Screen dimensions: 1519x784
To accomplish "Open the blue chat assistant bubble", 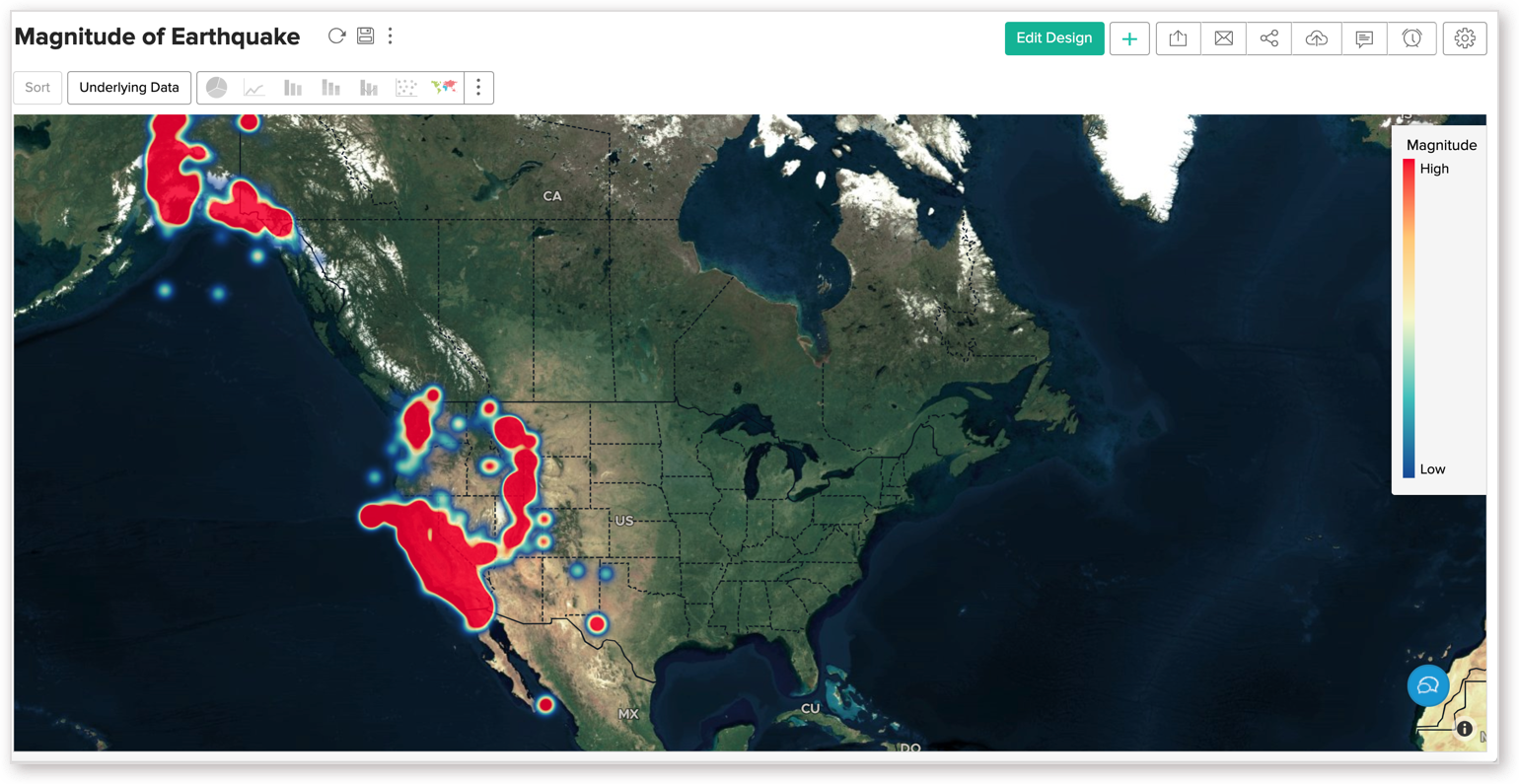I will 1427,685.
